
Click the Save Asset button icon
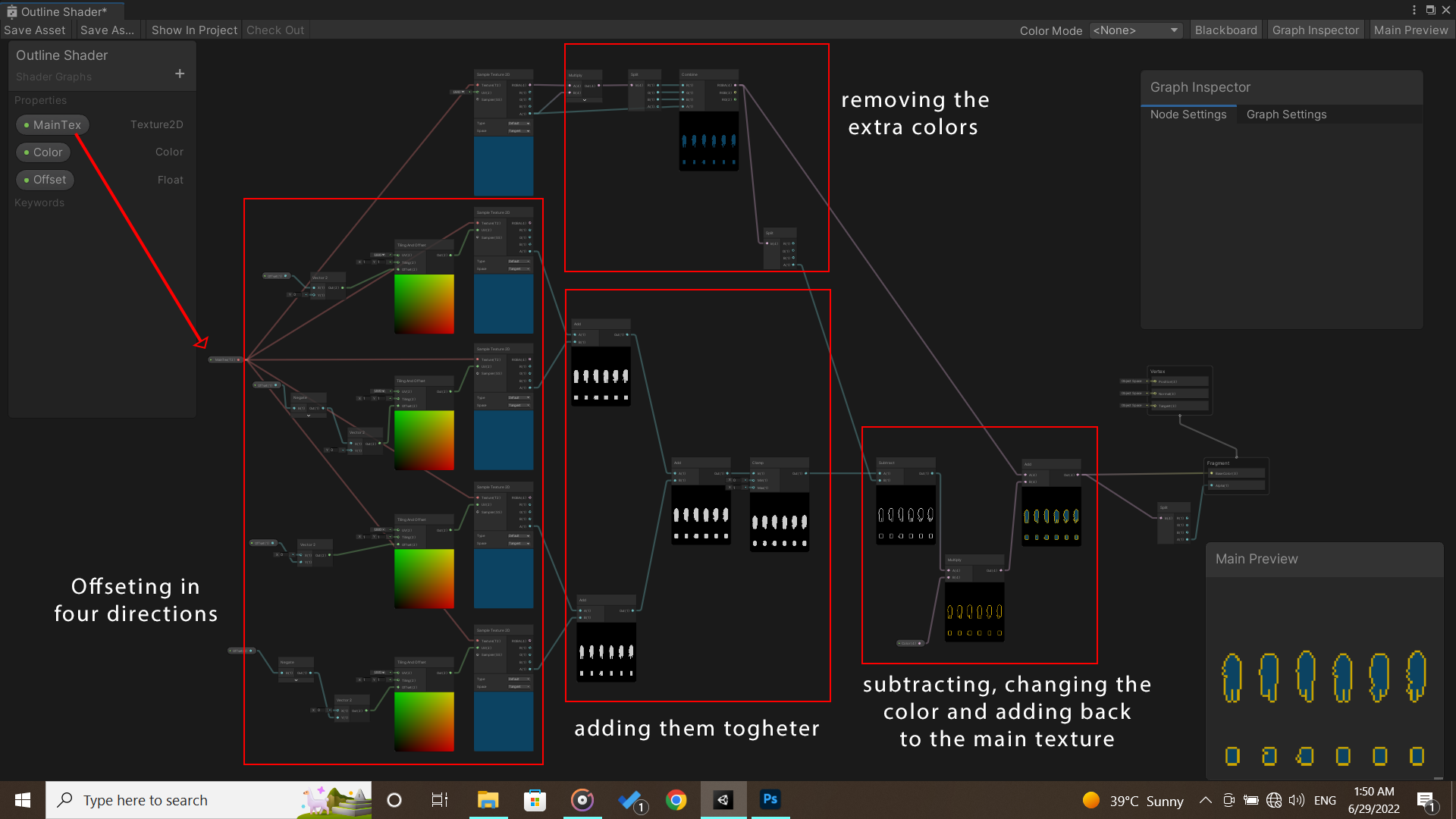36,30
